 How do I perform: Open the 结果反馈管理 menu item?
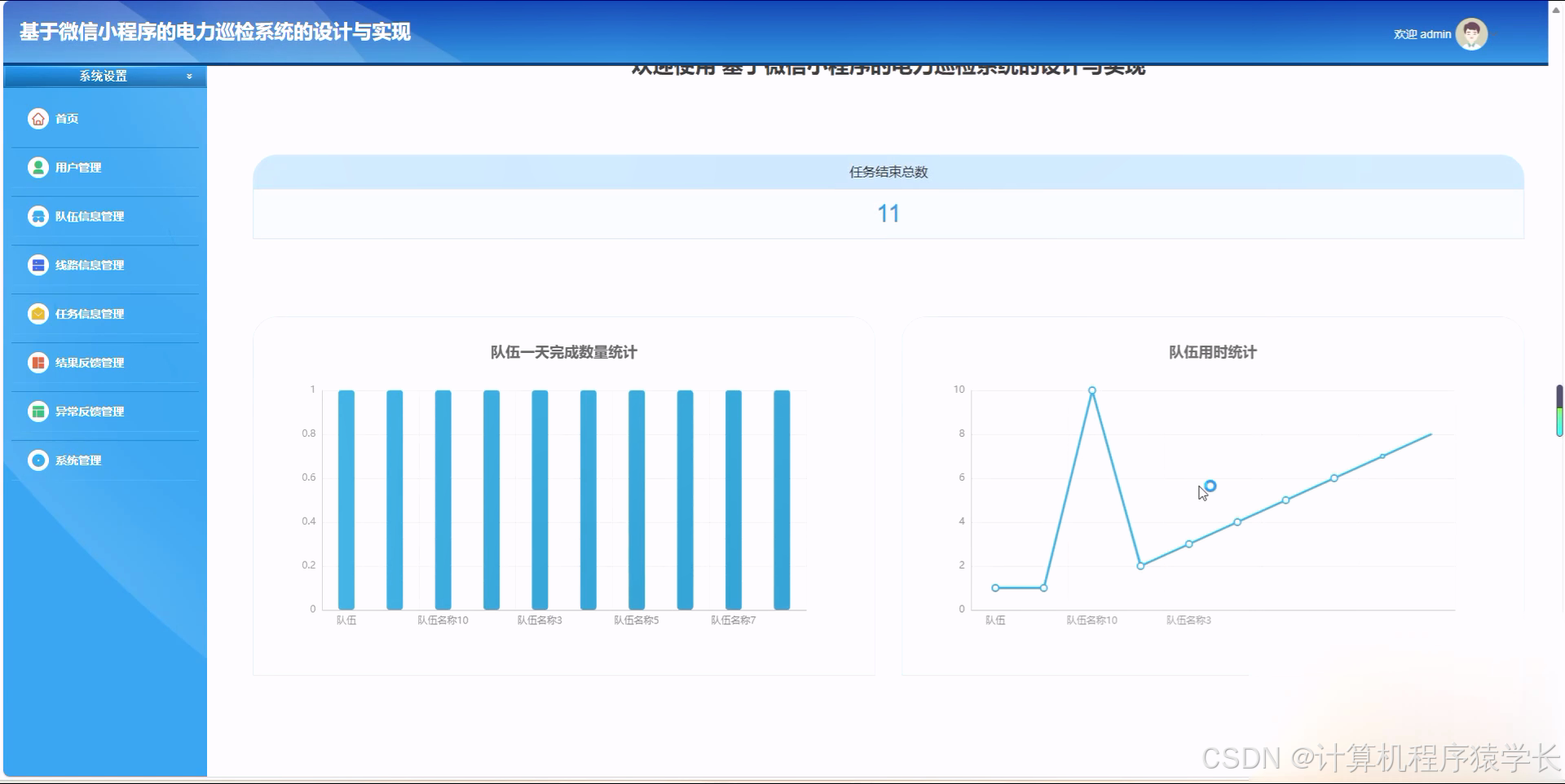[105, 363]
